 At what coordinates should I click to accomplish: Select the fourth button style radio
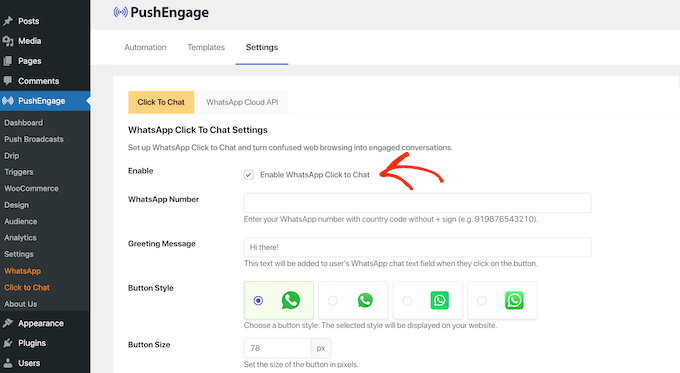coord(482,301)
